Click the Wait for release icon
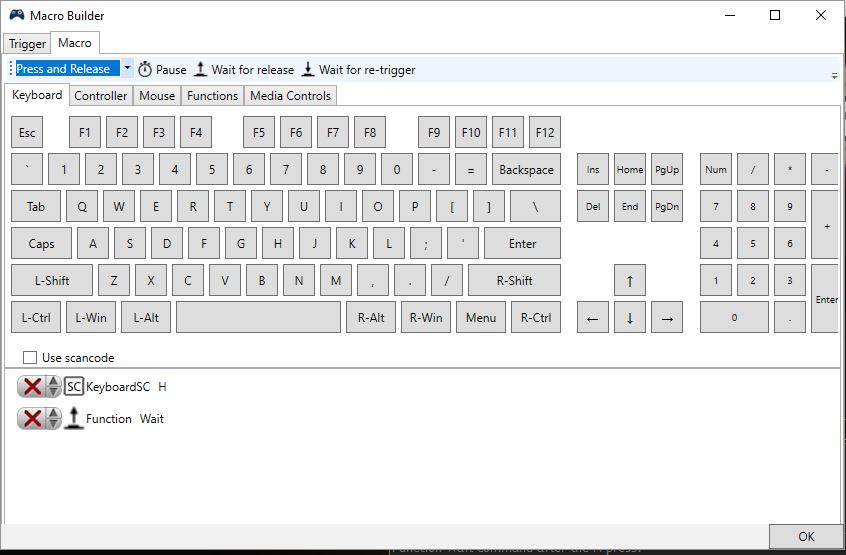Screen dimensions: 846x555 201,70
